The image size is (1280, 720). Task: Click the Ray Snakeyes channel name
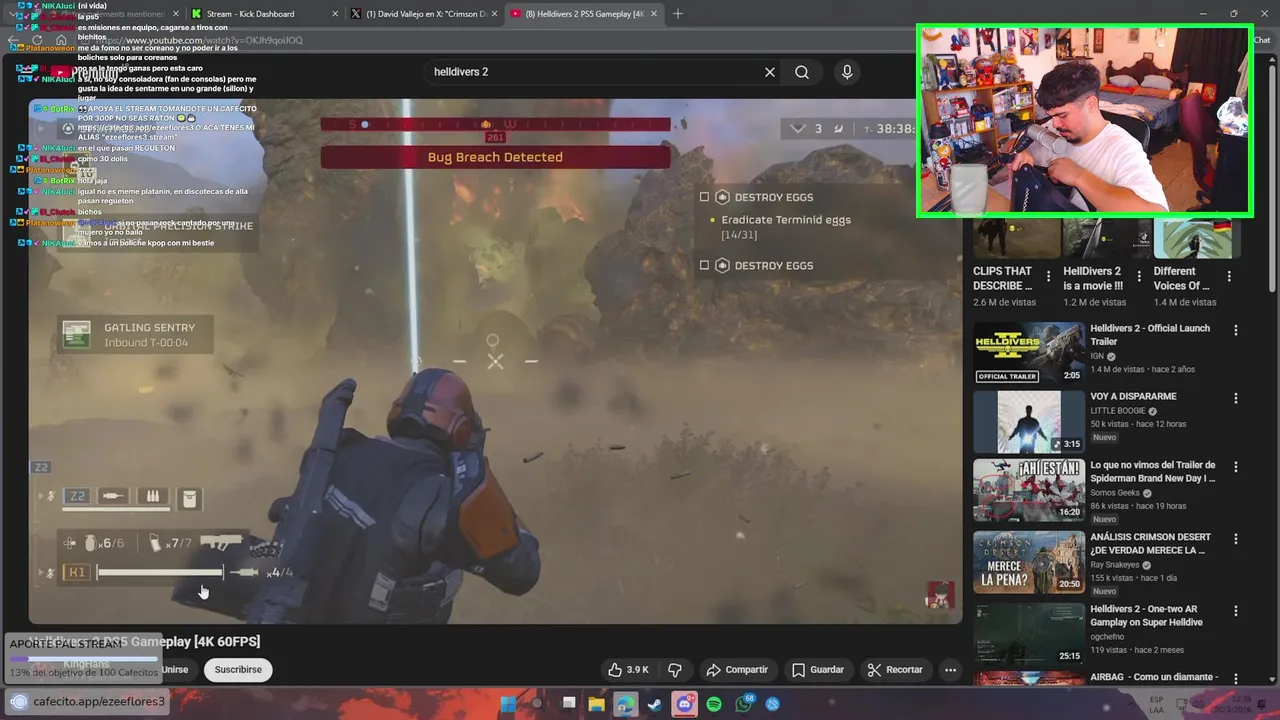click(1117, 565)
